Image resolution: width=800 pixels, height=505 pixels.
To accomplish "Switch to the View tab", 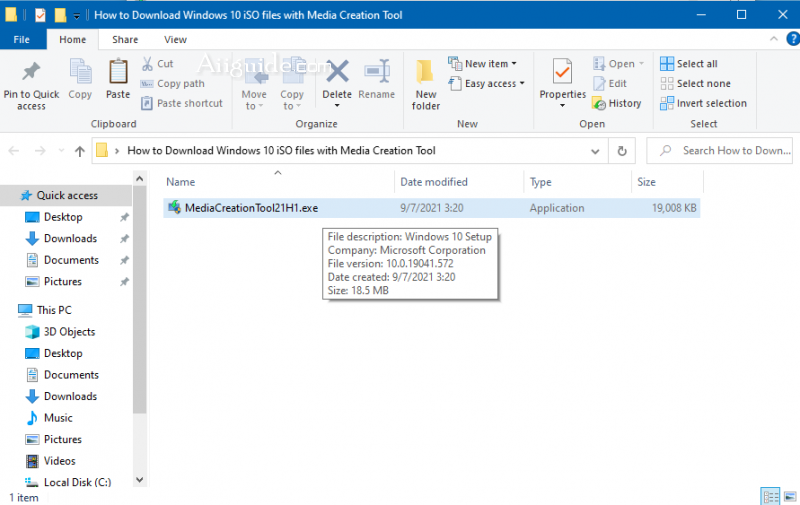I will [175, 39].
